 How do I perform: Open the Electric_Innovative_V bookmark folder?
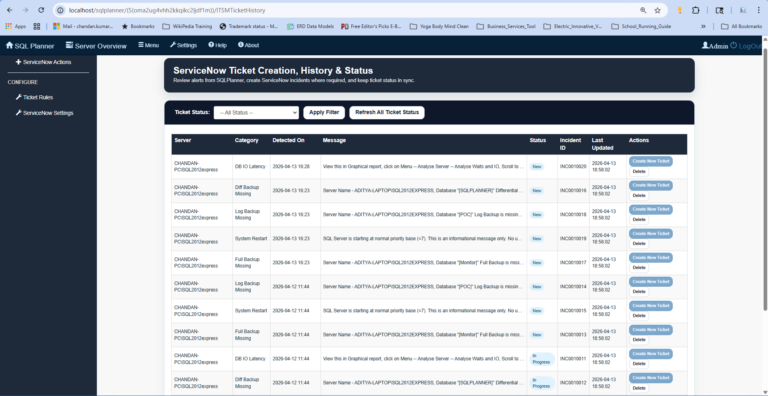point(573,26)
